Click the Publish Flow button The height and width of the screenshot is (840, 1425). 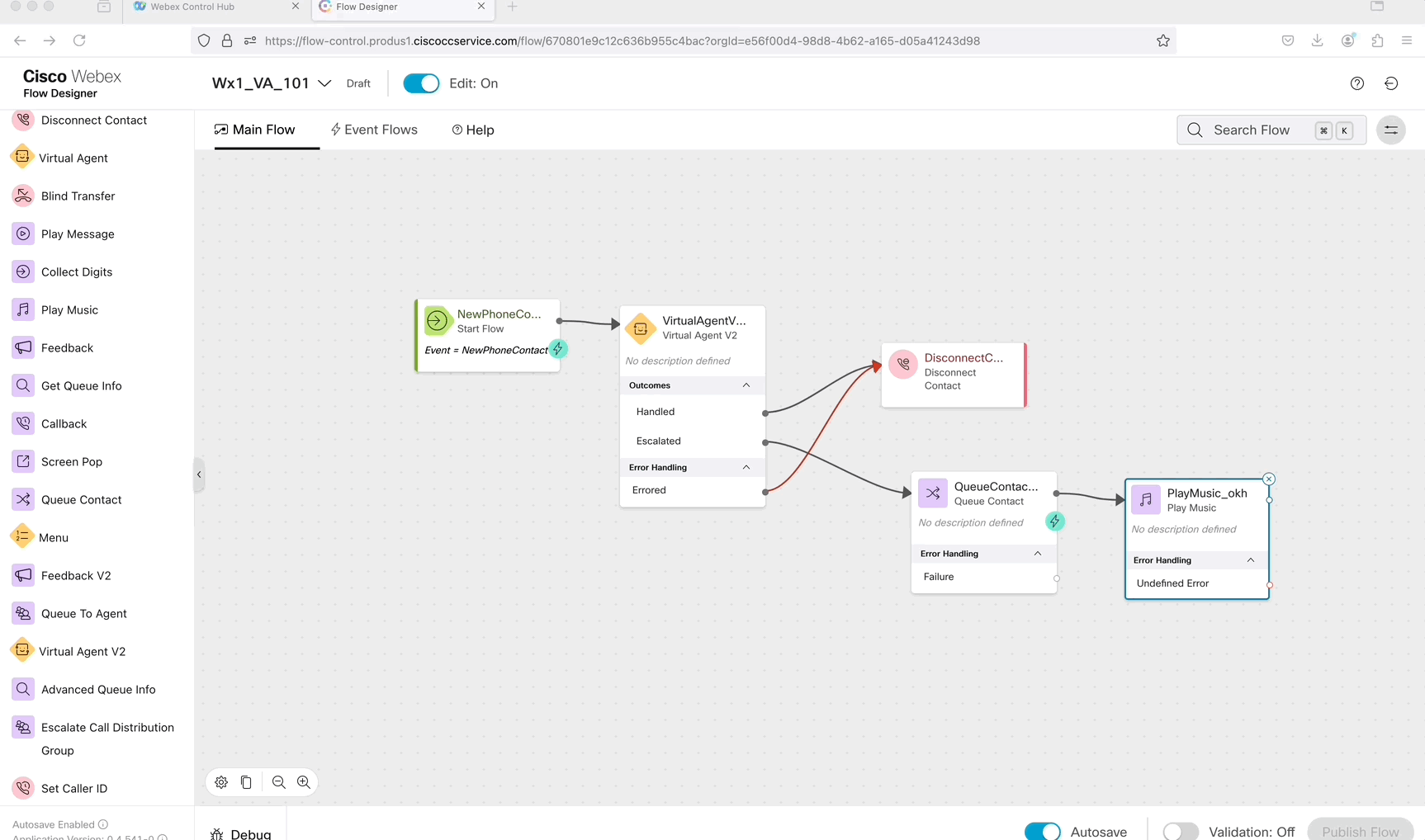coord(1360,831)
